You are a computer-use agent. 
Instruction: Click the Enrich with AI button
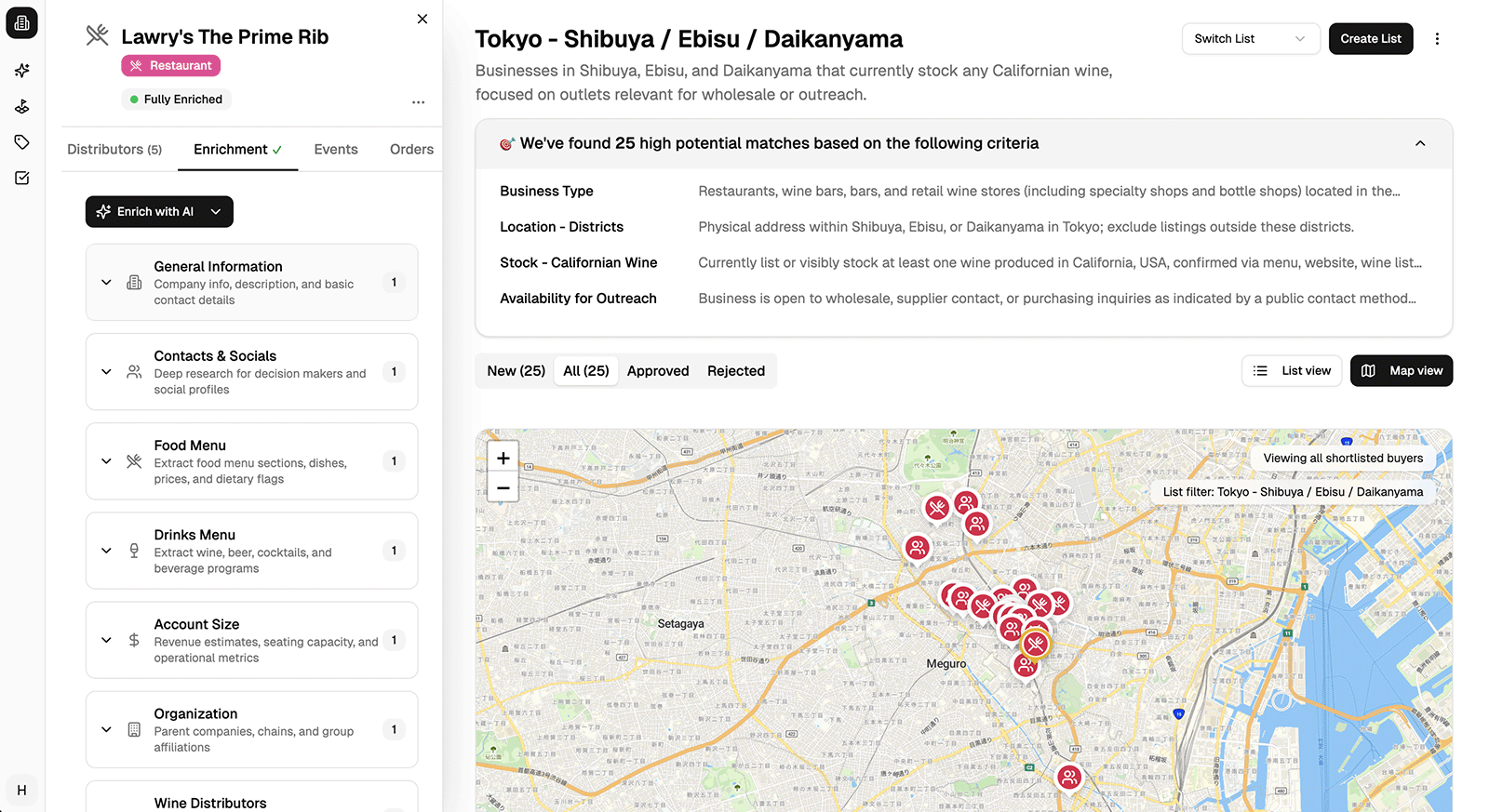coord(149,212)
